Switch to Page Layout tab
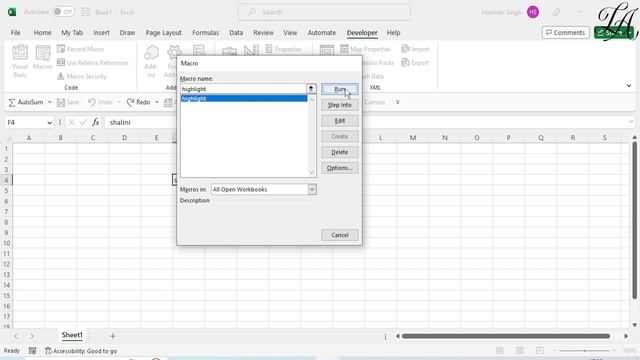This screenshot has width=640, height=360. click(x=163, y=33)
